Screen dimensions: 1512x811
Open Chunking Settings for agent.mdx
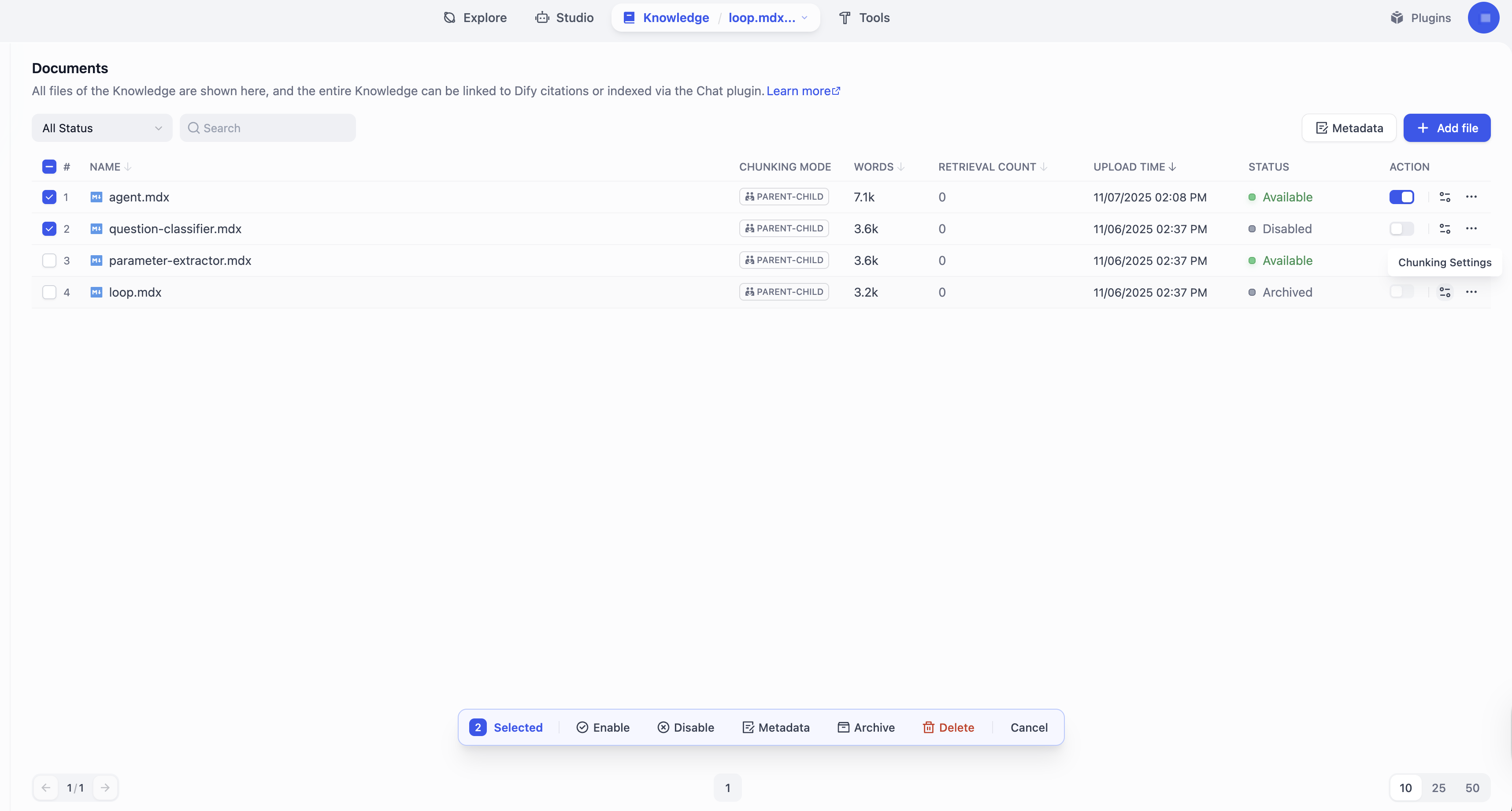[x=1445, y=197]
